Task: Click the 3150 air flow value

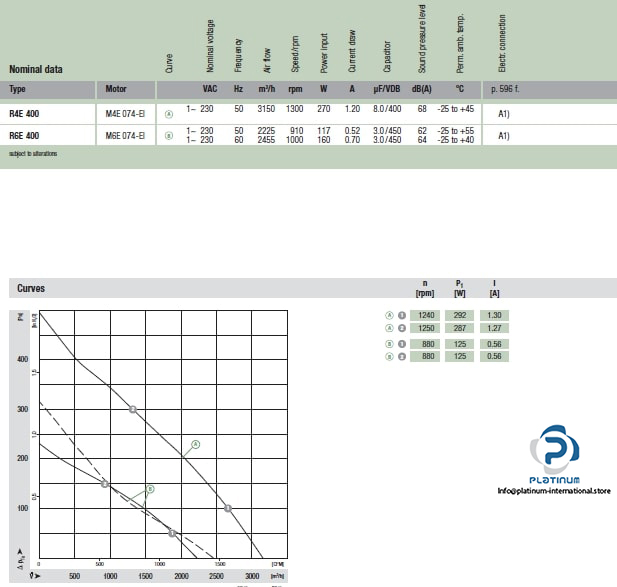Action: coord(267,113)
